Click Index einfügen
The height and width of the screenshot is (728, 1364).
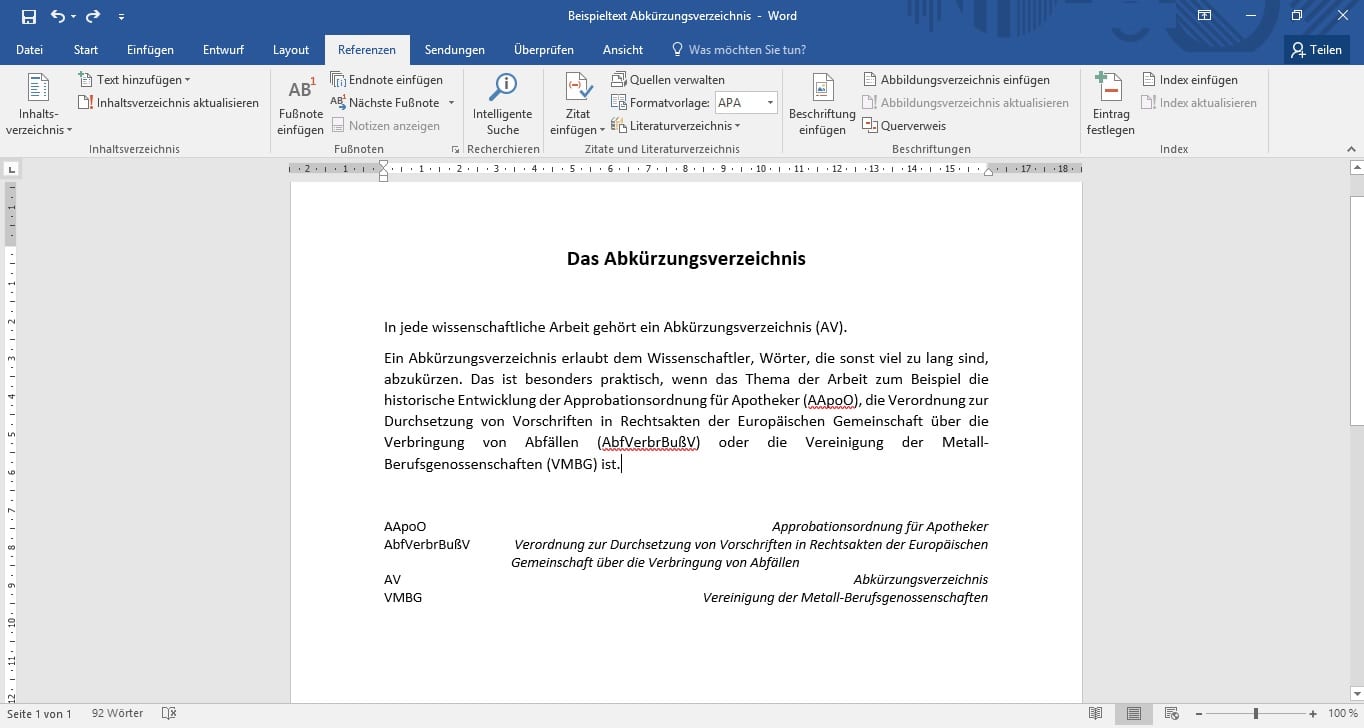click(x=1189, y=80)
